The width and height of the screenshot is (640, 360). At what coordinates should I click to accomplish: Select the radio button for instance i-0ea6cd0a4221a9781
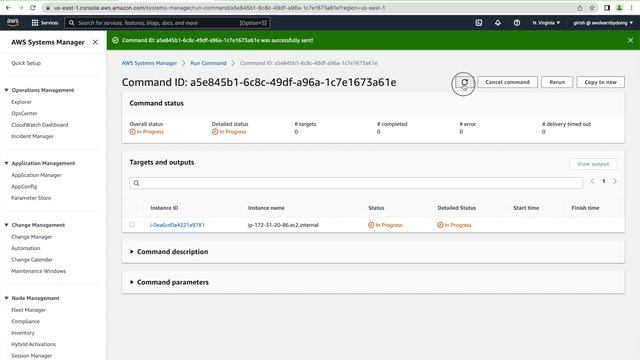(132, 224)
